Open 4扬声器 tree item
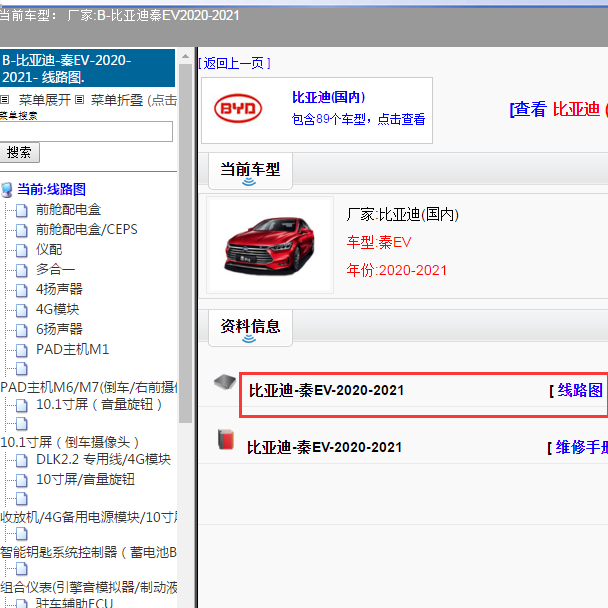The width and height of the screenshot is (608, 608). [x=59, y=289]
